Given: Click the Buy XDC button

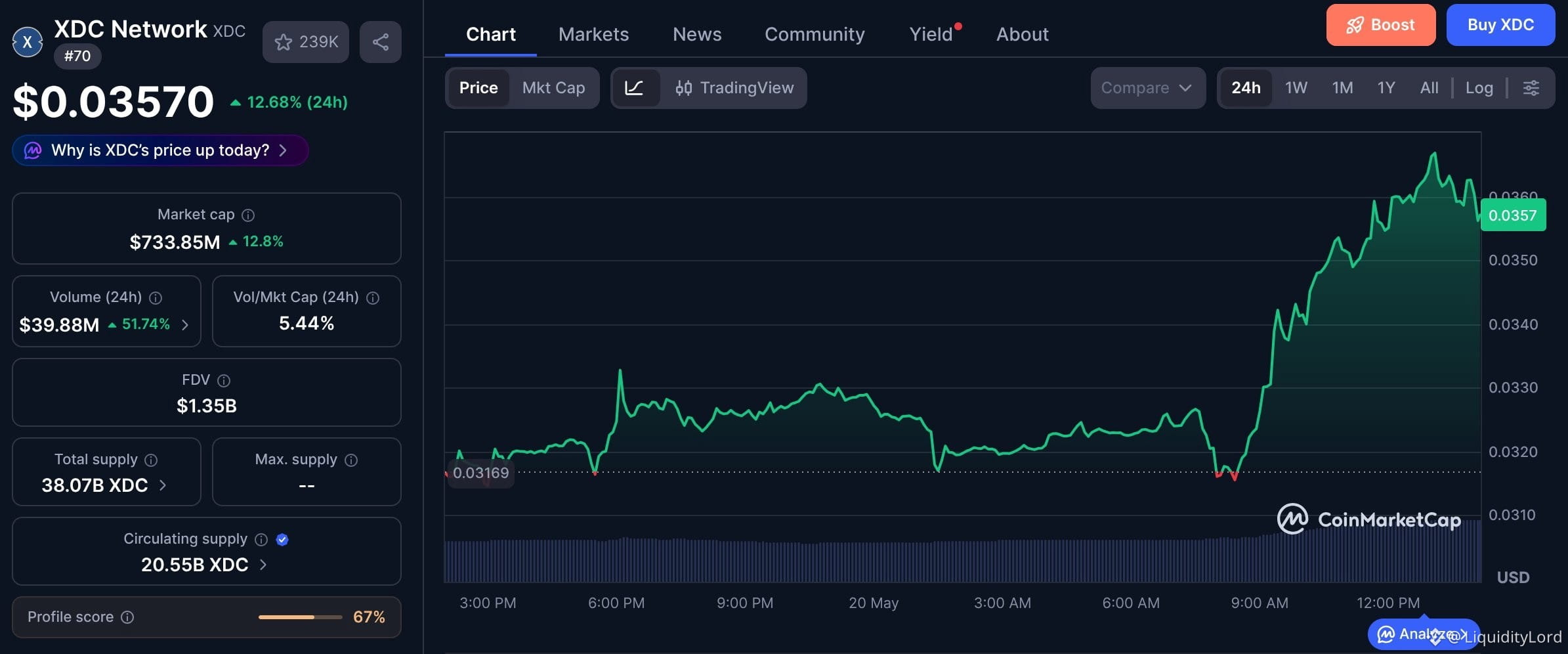Looking at the screenshot, I should tap(1500, 25).
